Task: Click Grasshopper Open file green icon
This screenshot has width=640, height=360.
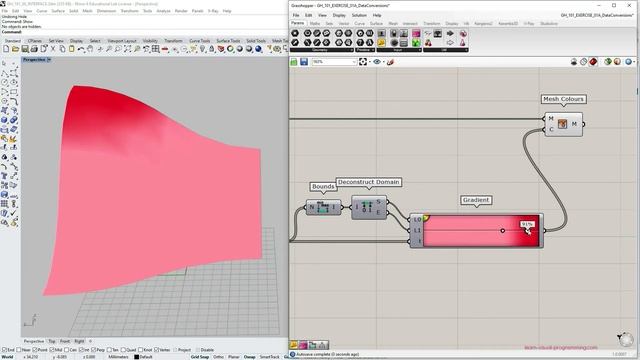Action: pyautogui.click(x=293, y=62)
